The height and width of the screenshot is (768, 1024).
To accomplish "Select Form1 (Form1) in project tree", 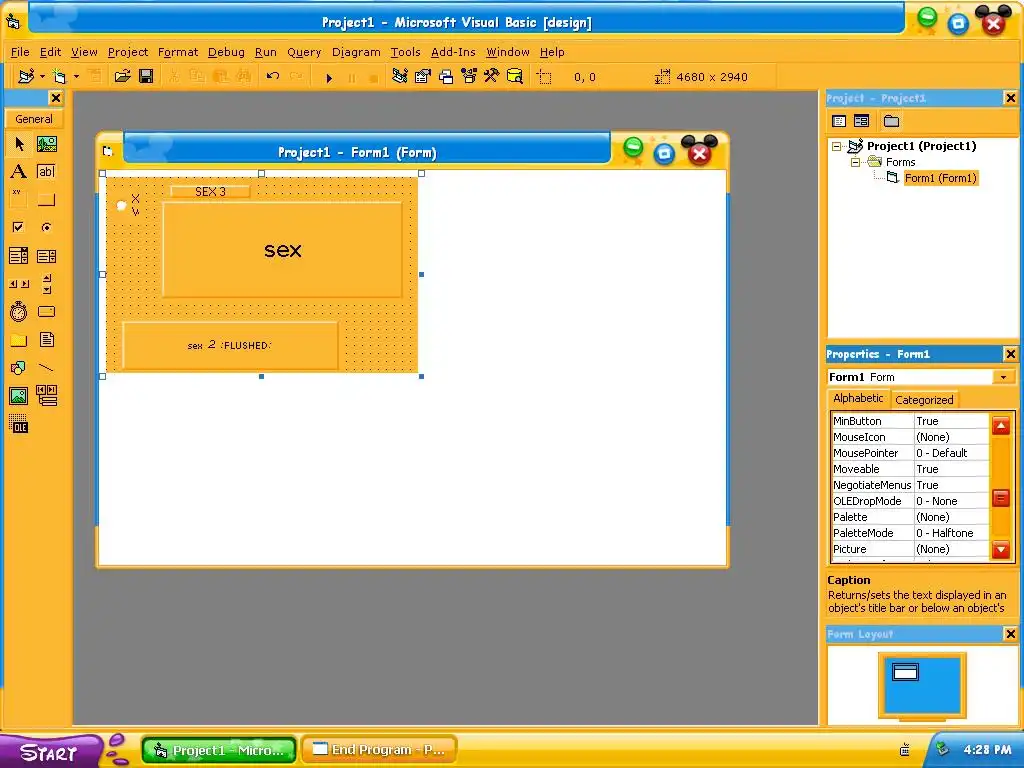I will click(940, 178).
